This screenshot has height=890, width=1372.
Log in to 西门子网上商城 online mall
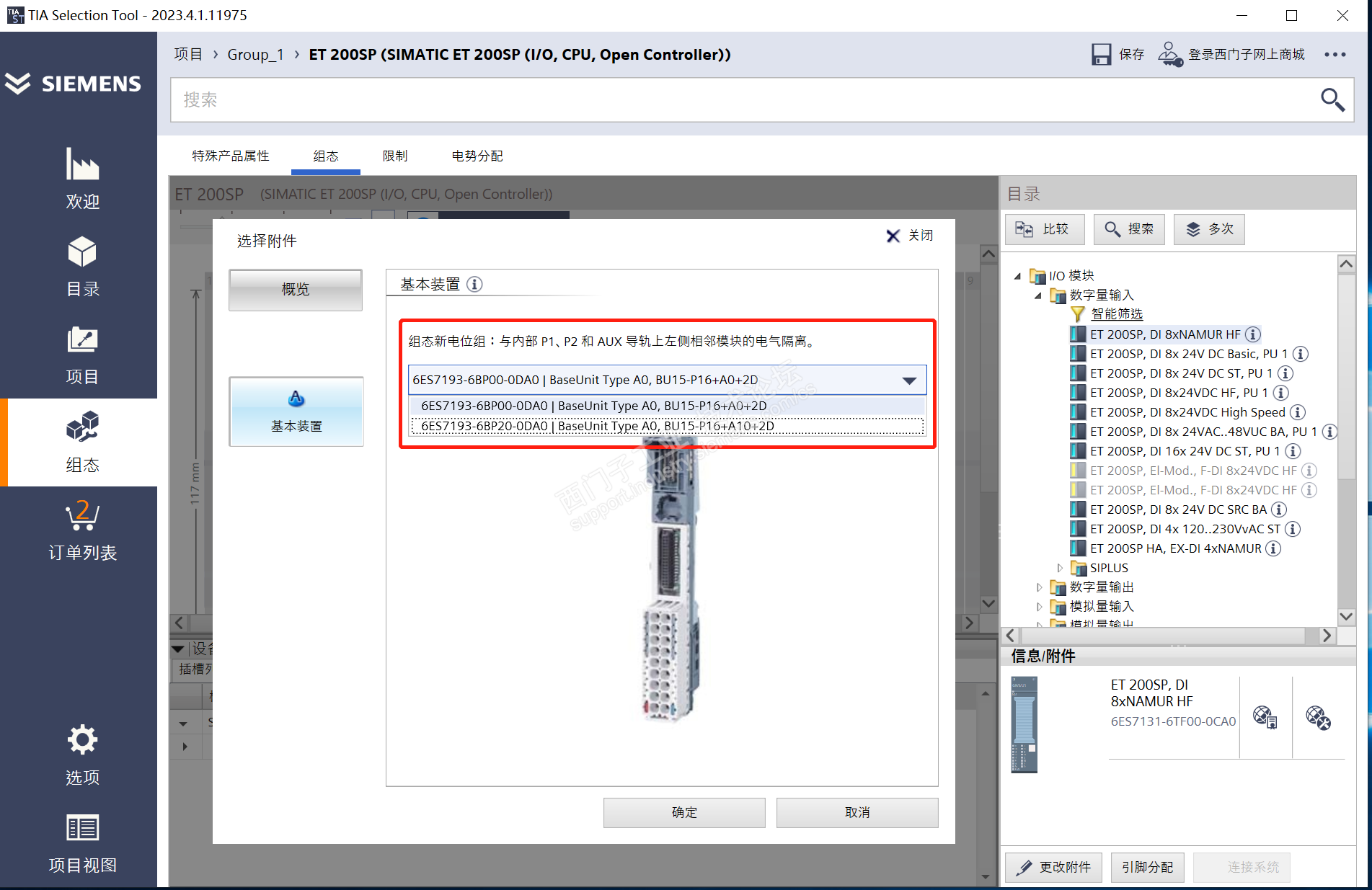point(1231,55)
